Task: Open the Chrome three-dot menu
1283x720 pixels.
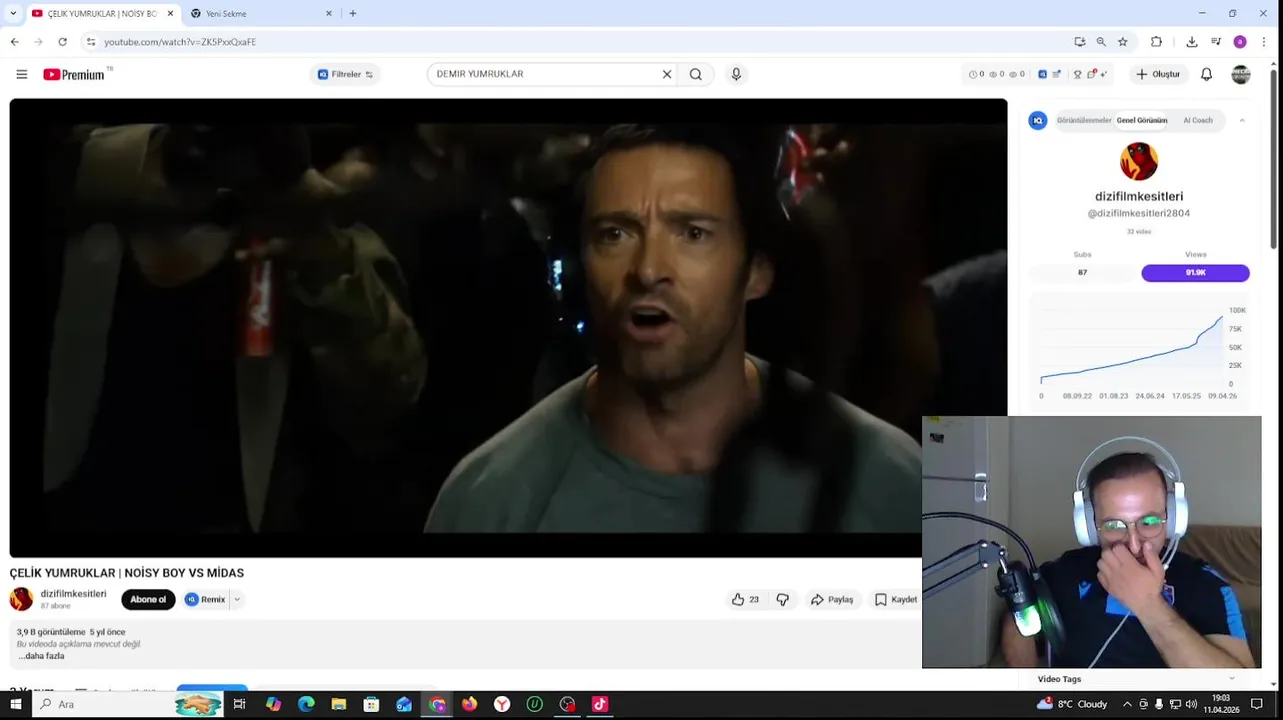Action: tap(1264, 42)
